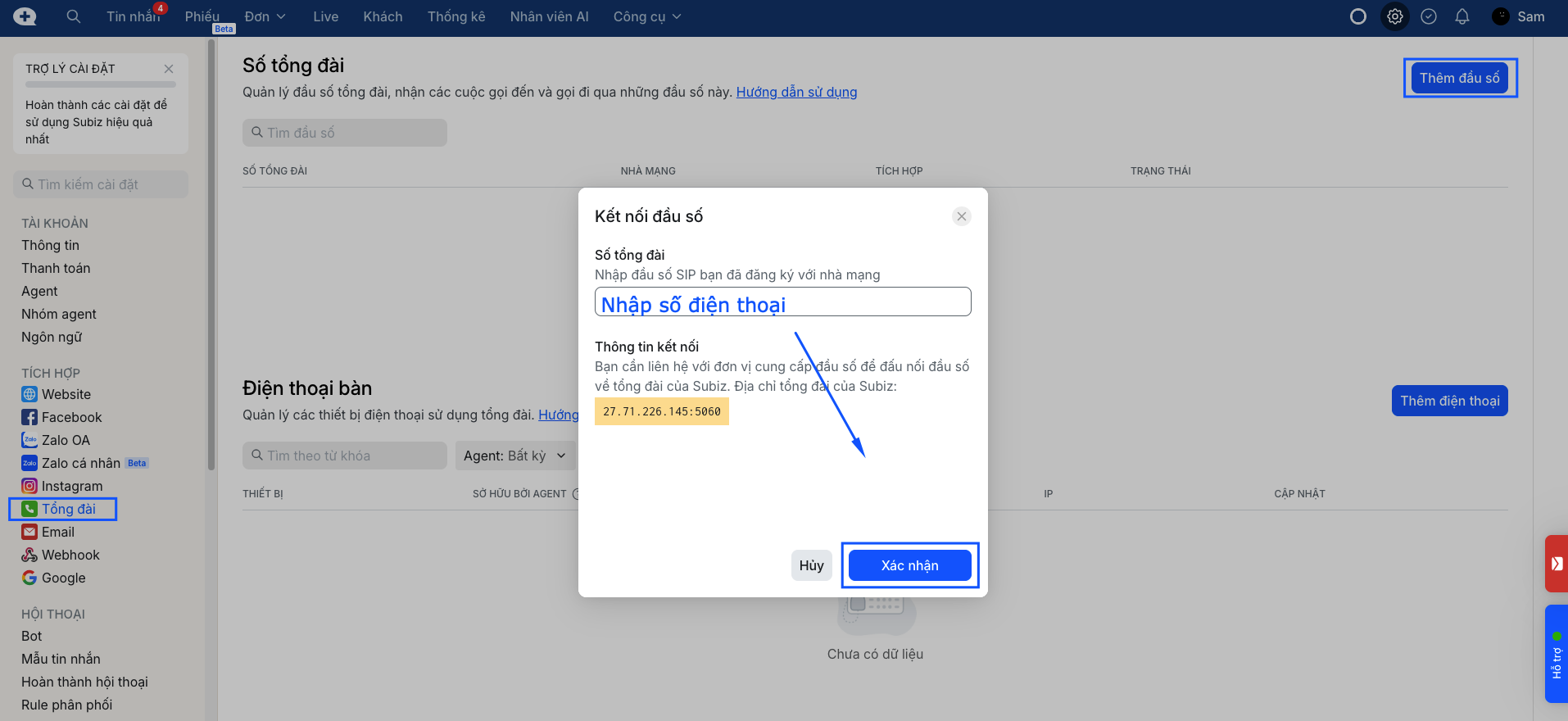Click the settings gear icon in top bar
The width and height of the screenshot is (1568, 721).
point(1394,16)
